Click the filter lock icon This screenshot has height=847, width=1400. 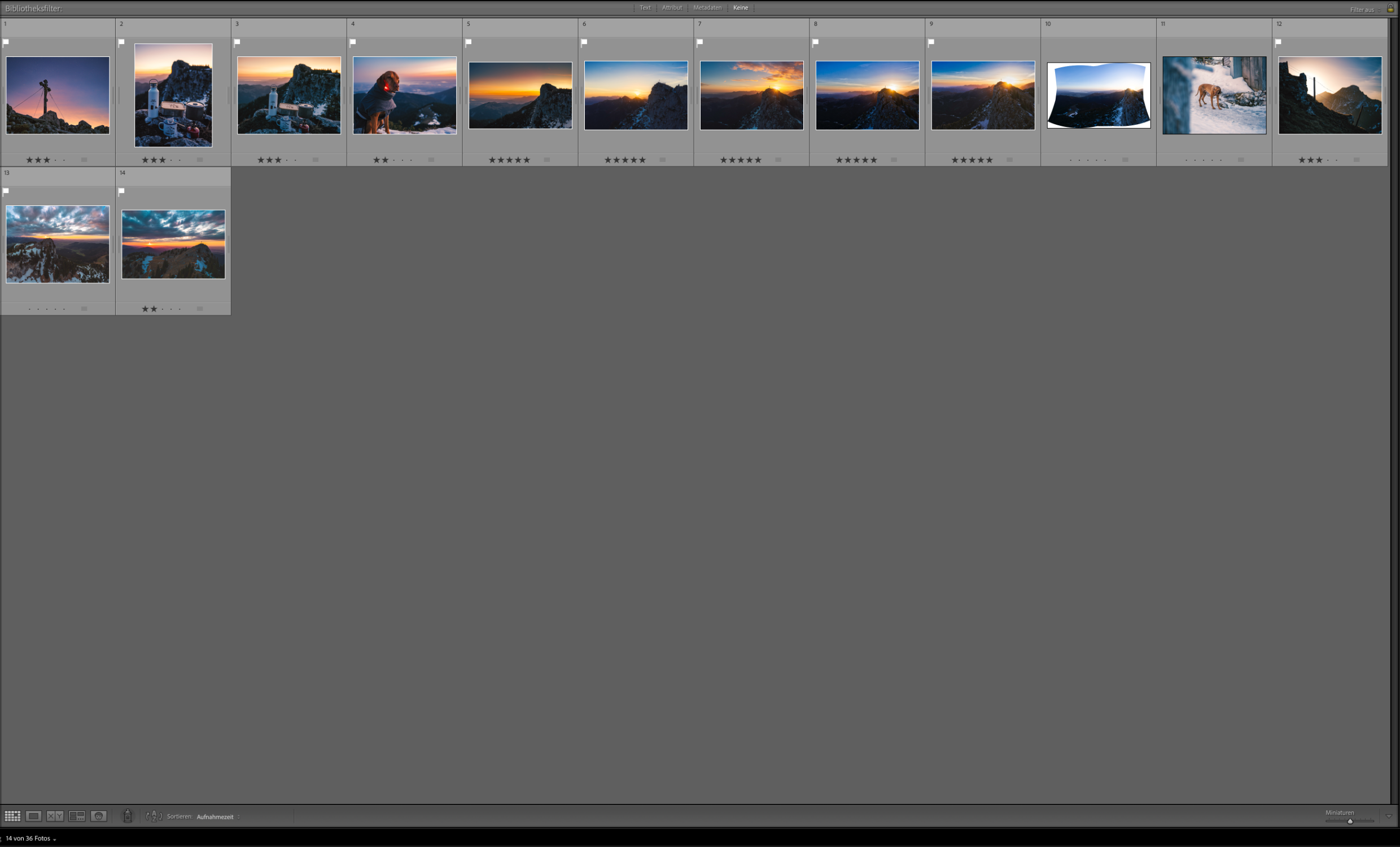pos(1390,8)
